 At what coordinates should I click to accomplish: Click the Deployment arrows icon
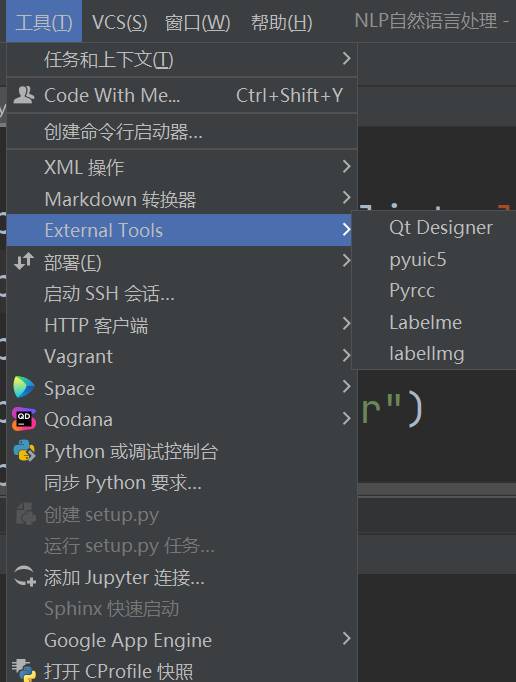click(x=23, y=261)
